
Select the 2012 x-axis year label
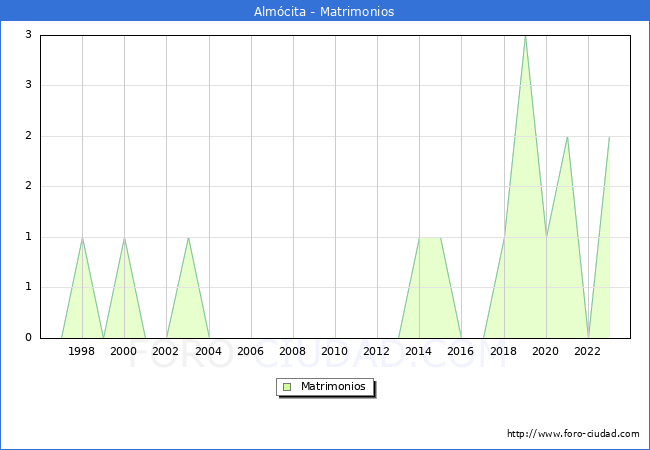377,352
